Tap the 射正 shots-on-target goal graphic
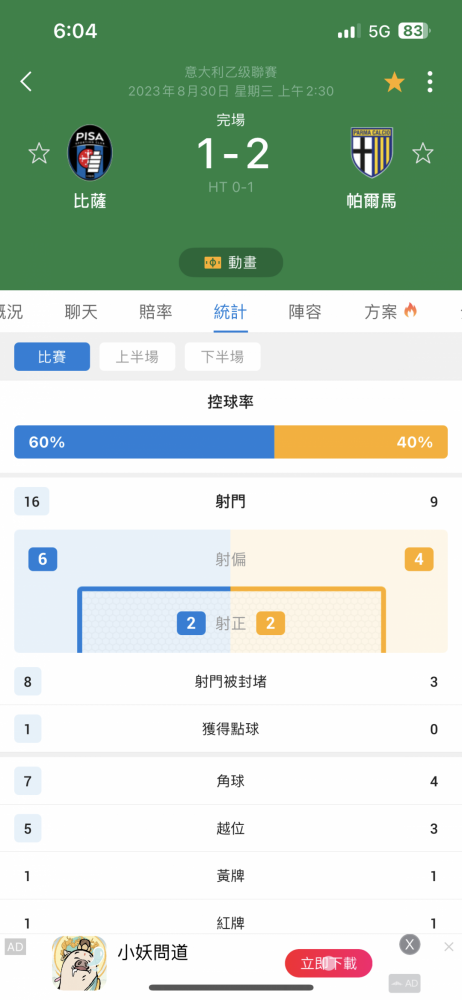The height and width of the screenshot is (1000, 462). point(231,620)
